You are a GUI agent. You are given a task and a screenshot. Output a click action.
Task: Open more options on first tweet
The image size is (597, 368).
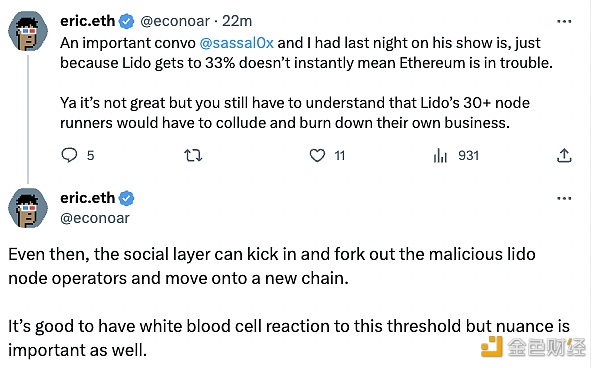click(564, 21)
